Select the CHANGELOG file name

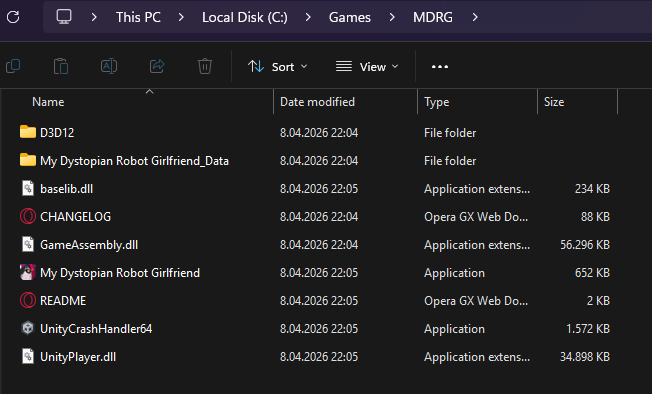[75, 217]
